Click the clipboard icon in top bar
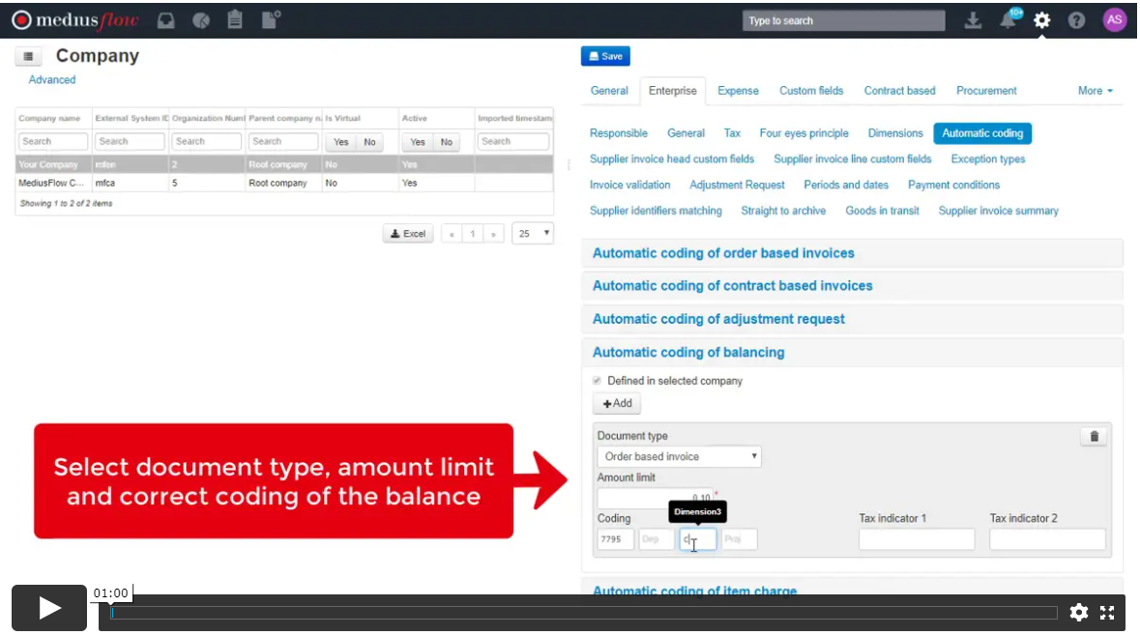This screenshot has height=635, width=1140. (x=235, y=20)
